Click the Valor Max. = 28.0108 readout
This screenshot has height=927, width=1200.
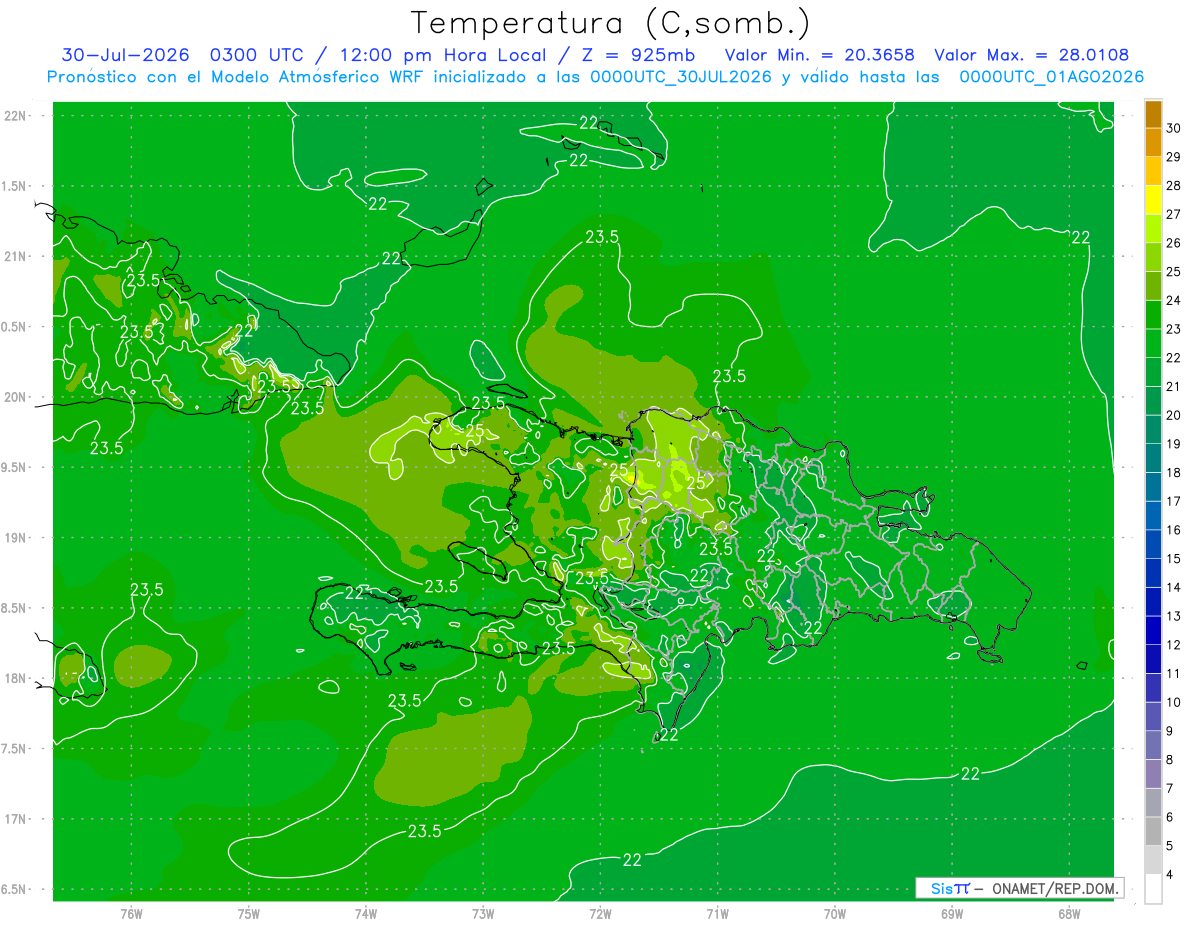coord(1032,55)
